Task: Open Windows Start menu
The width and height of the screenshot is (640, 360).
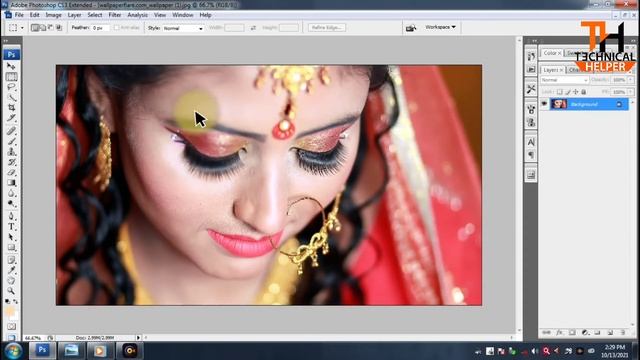Action: [x=13, y=351]
